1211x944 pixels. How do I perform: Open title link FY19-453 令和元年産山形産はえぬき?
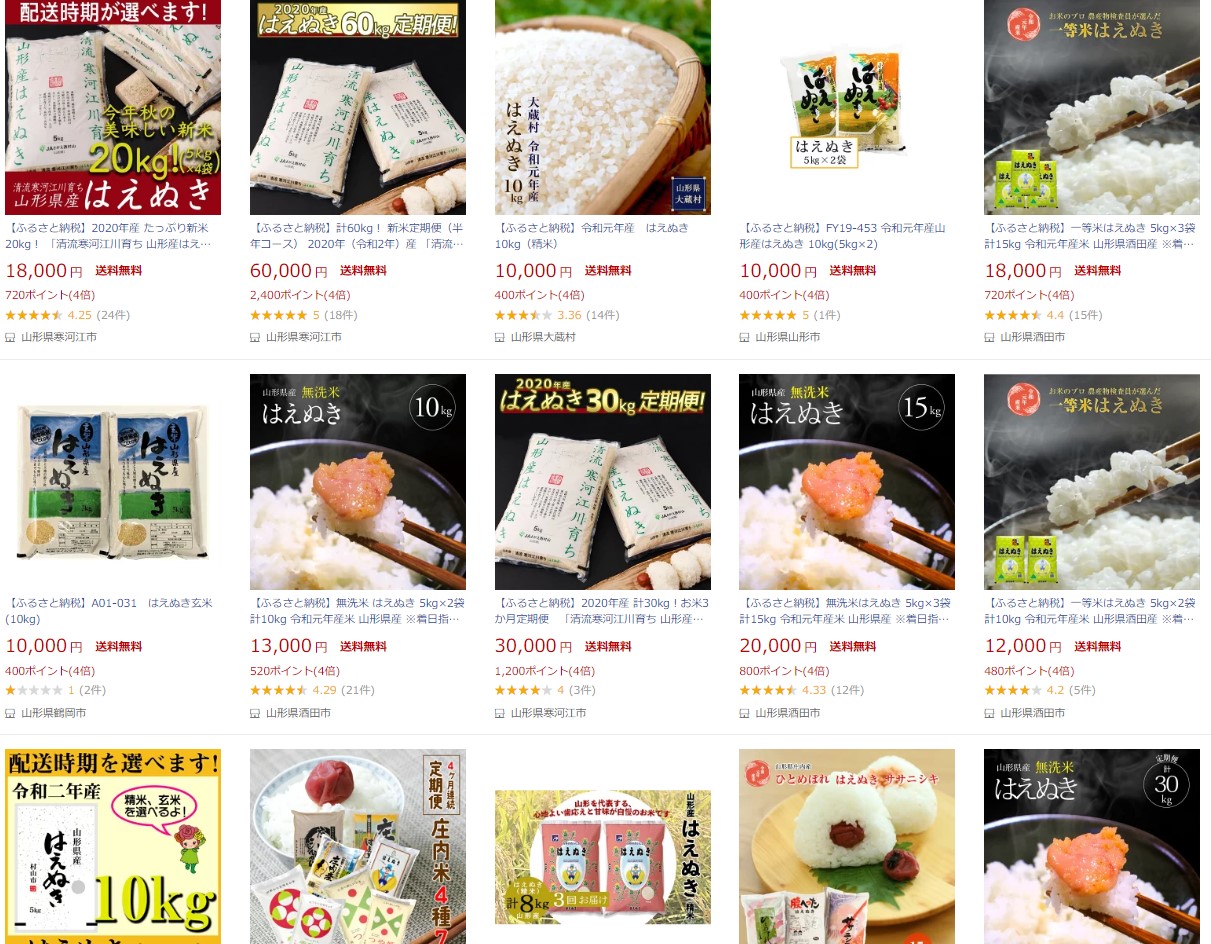844,235
